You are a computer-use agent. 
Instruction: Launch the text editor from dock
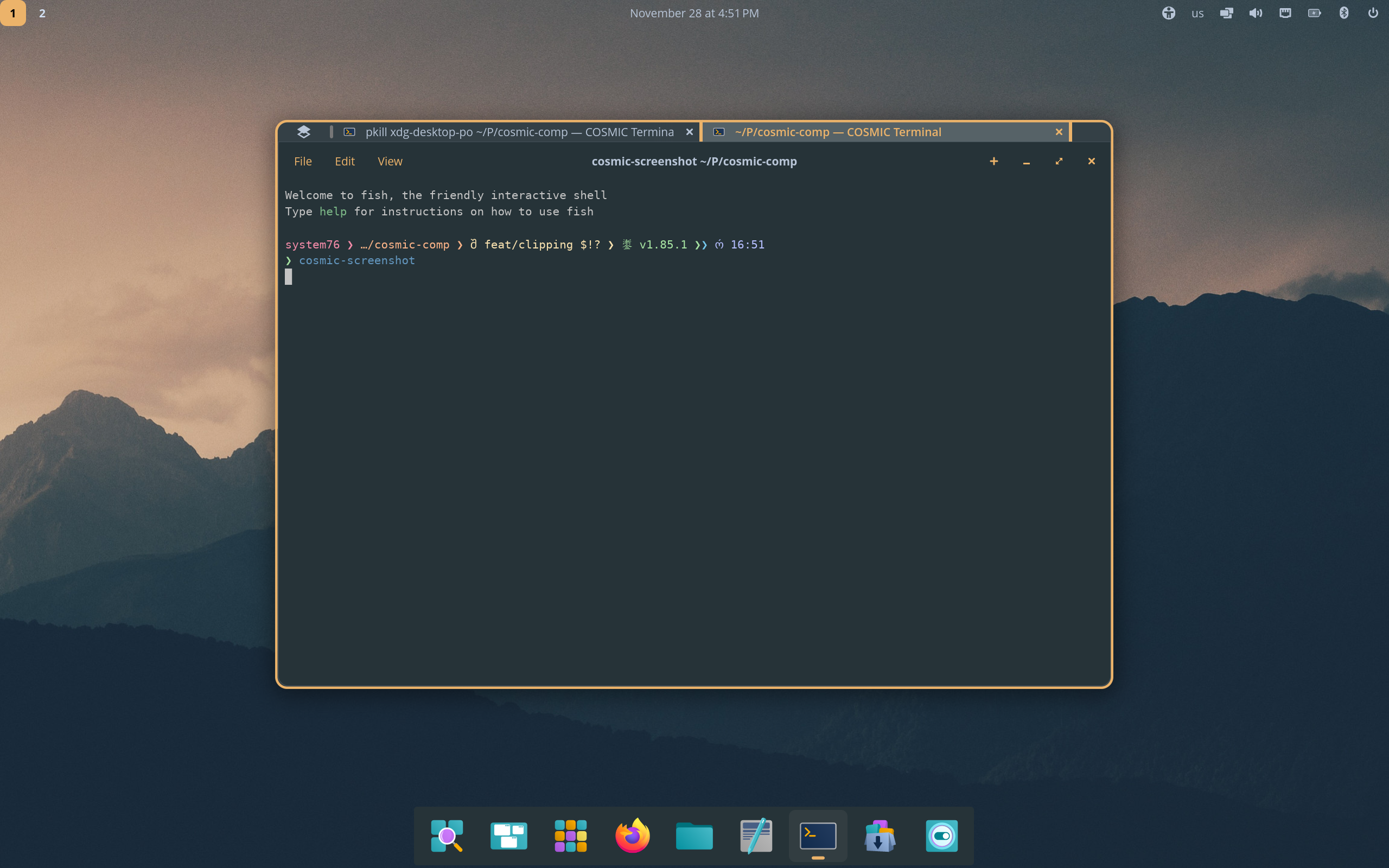click(x=756, y=836)
